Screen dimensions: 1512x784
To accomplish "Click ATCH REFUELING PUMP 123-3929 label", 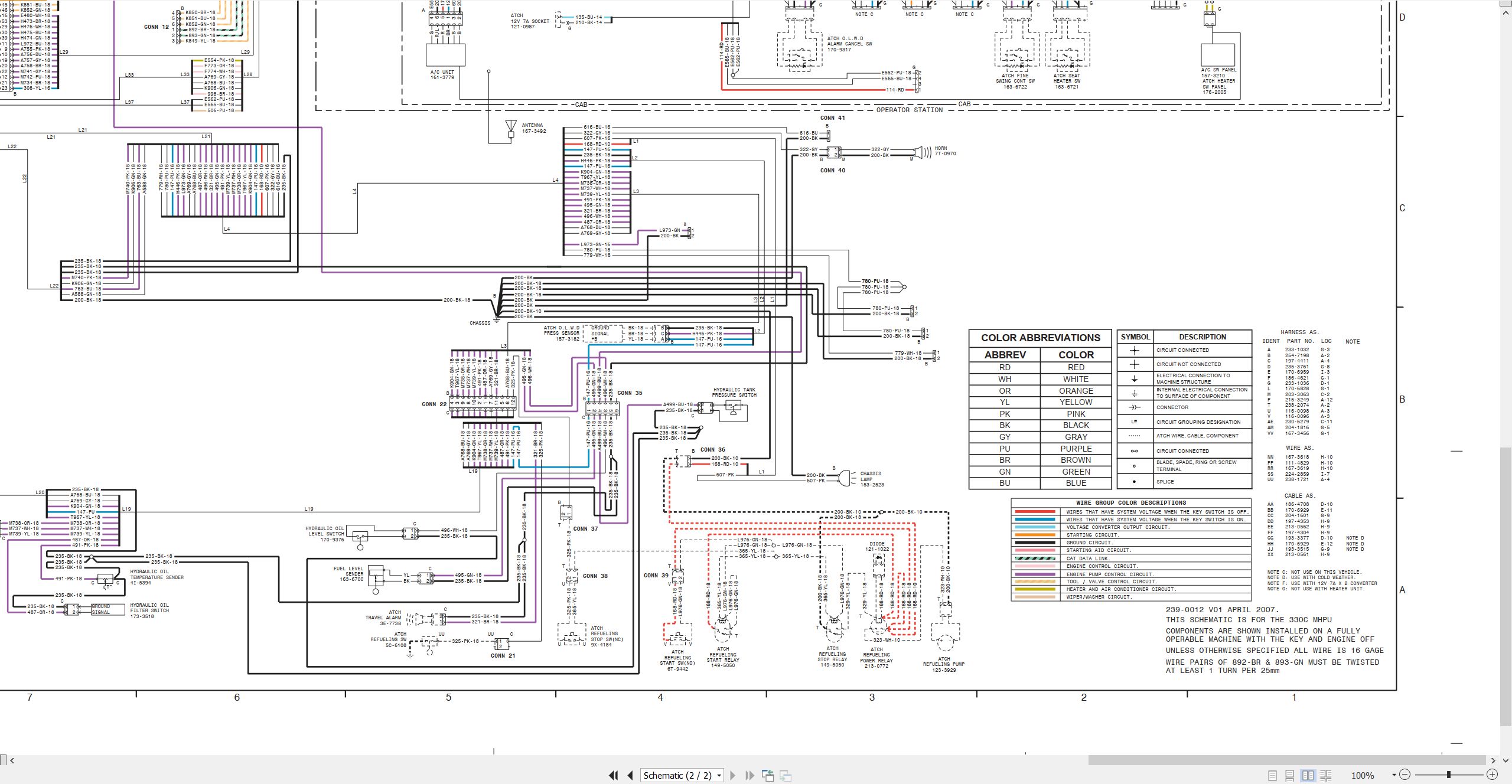I will 944,664.
